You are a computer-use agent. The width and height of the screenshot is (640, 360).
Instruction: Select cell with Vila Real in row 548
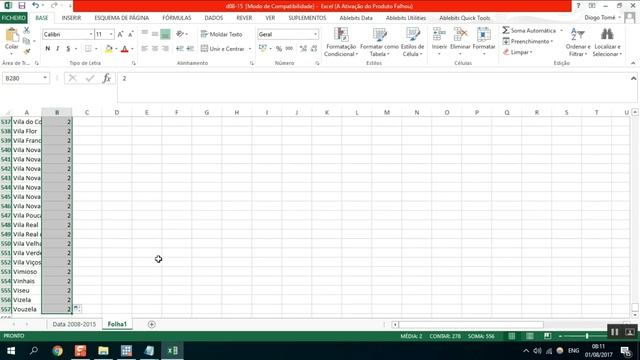27,225
